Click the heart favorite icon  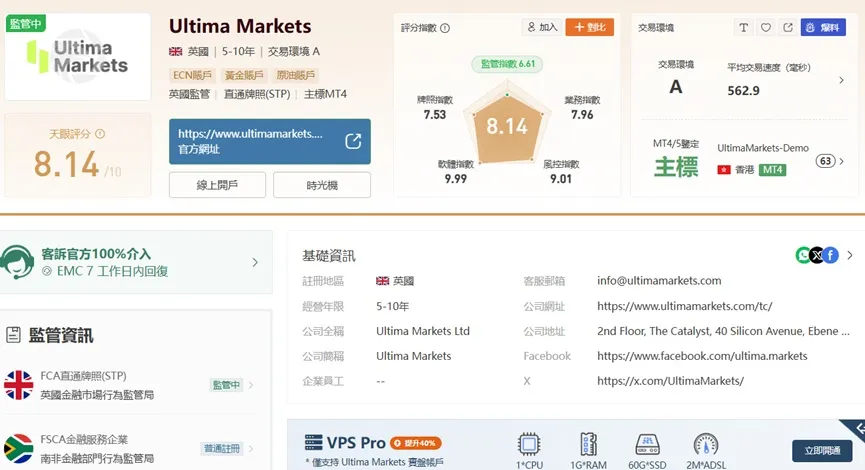click(x=766, y=28)
